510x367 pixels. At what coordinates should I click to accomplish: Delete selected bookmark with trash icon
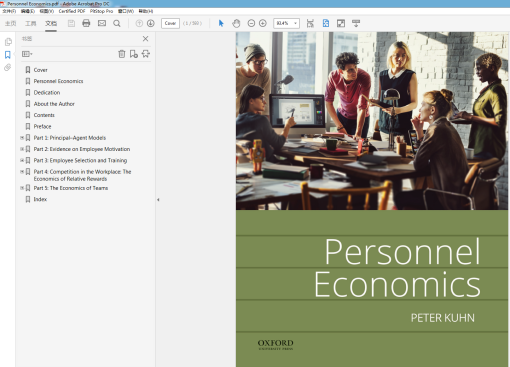122,54
